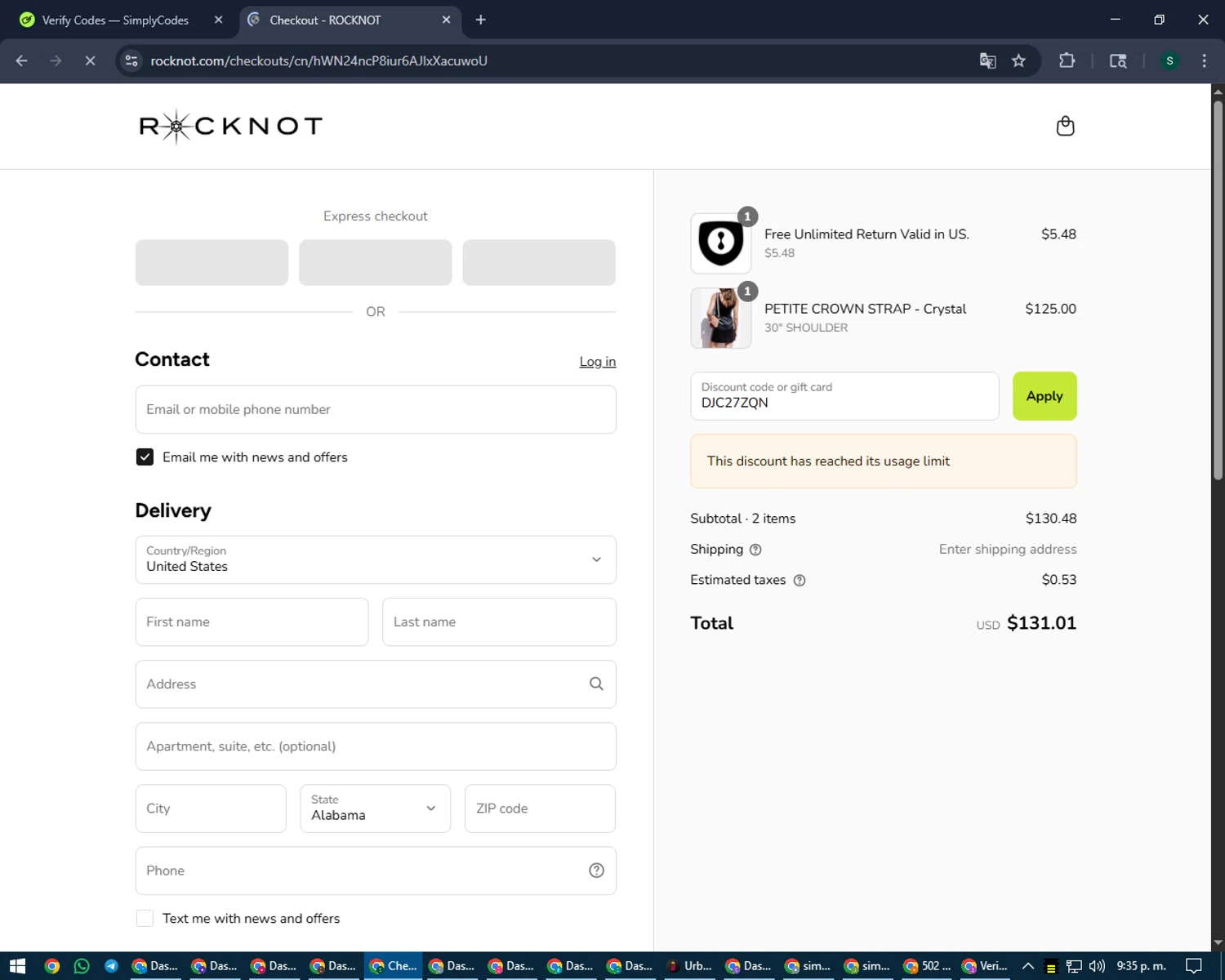The image size is (1225, 980).
Task: Click the Free Unlimited Return product thumbnail
Action: pos(721,243)
